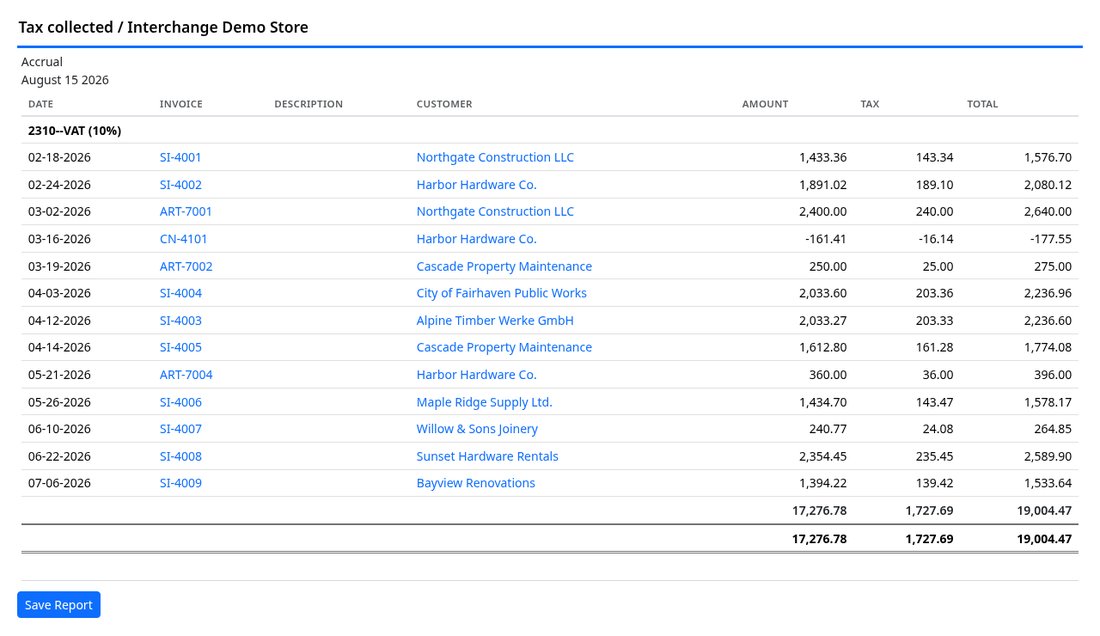Open Northgate Construction LLC on ART-7001 row
Screen dimensions: 1100x636
tap(495, 211)
